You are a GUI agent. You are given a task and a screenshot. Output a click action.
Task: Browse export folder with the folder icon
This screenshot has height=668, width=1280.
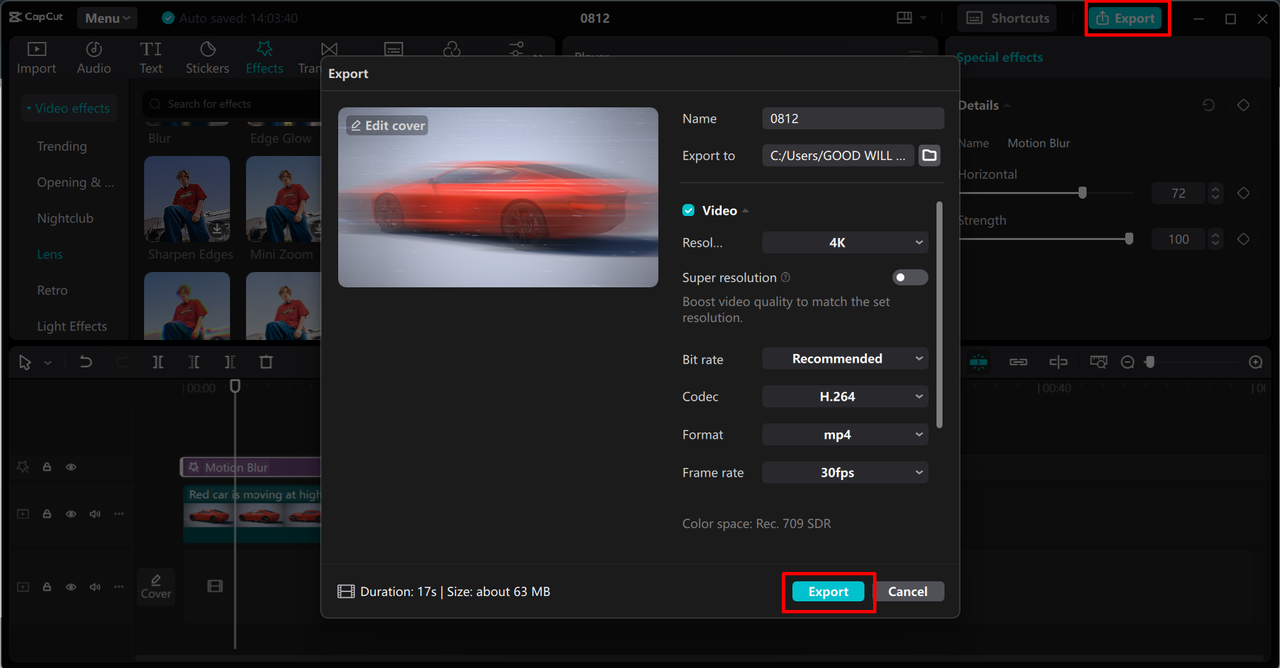(929, 155)
